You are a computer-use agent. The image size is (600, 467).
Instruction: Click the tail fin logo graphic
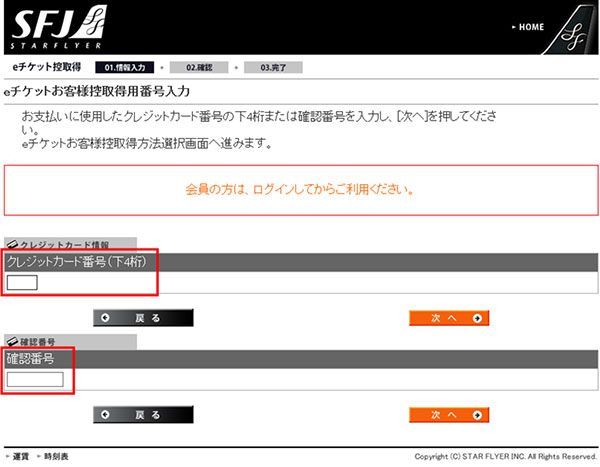[571, 31]
